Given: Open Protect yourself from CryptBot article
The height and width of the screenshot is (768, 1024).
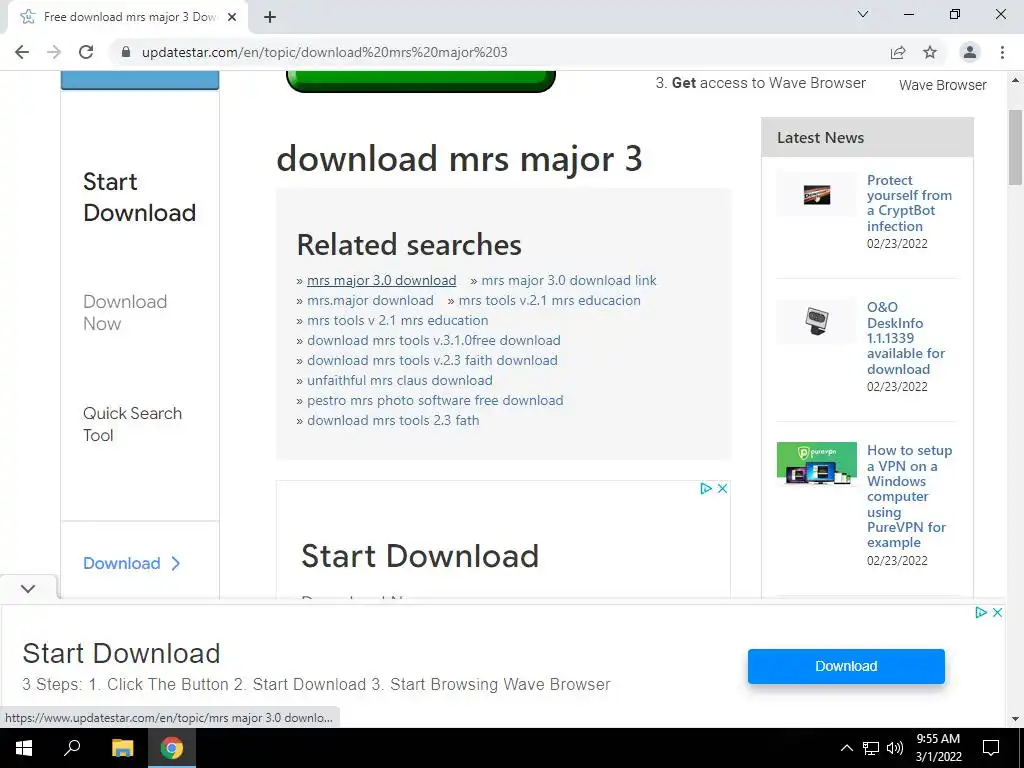Looking at the screenshot, I should pyautogui.click(x=909, y=203).
